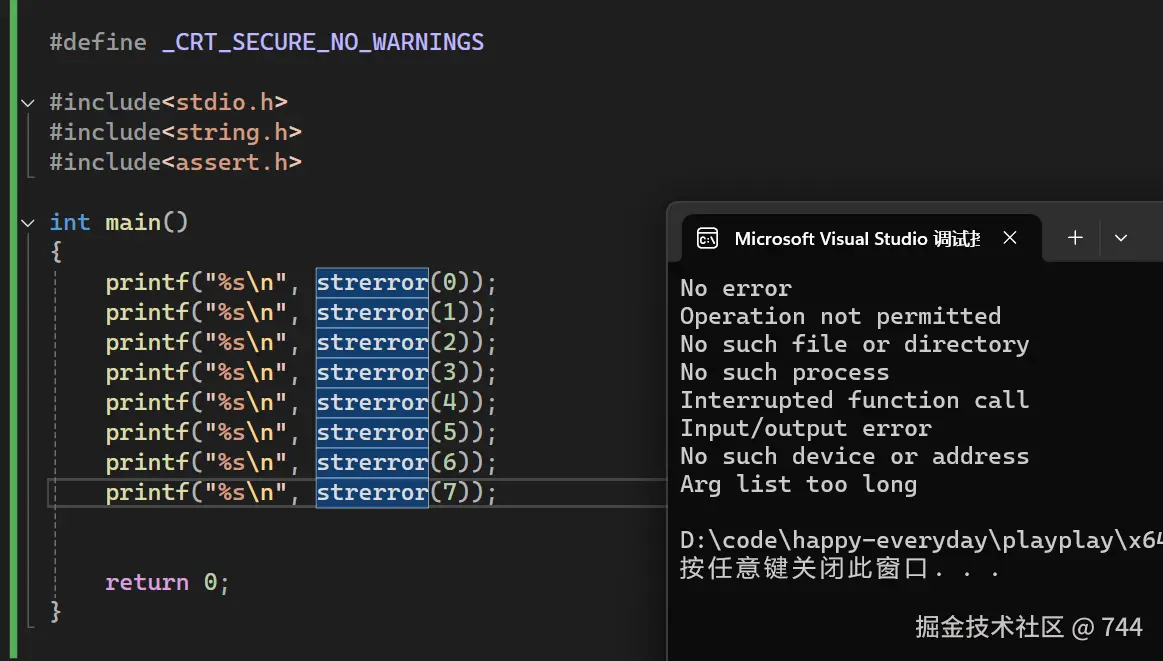The image size is (1163, 661).
Task: Click printf on the strerror(0) line
Action: tap(147, 283)
